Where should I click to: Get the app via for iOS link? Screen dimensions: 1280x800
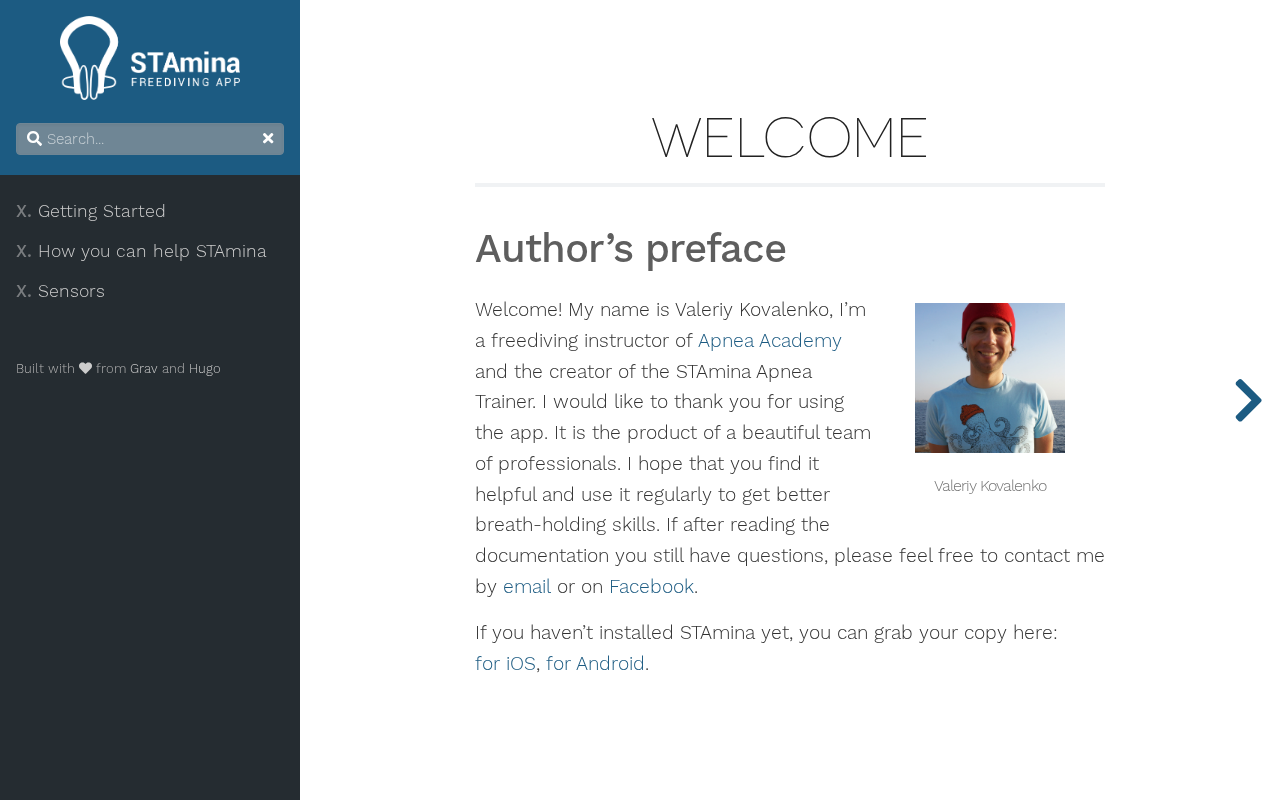tap(505, 664)
